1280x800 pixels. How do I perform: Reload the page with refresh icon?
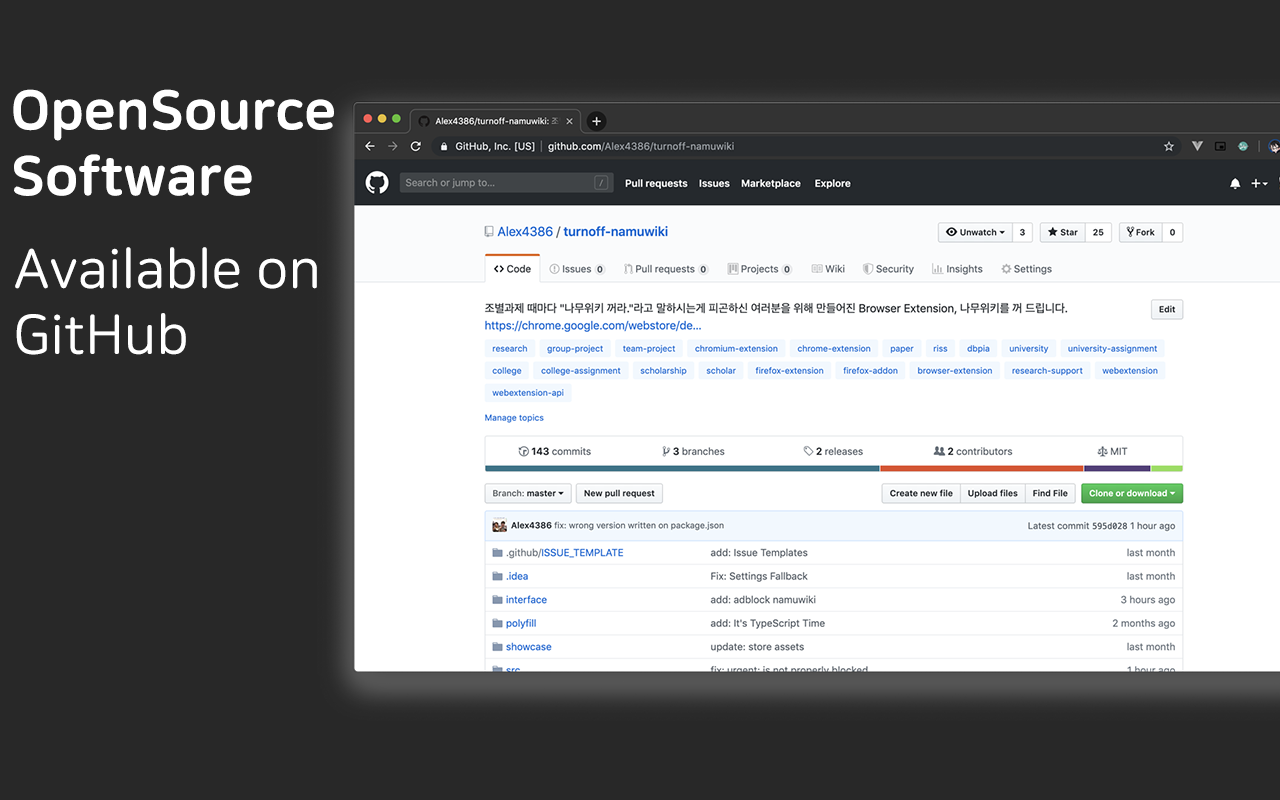coord(416,146)
